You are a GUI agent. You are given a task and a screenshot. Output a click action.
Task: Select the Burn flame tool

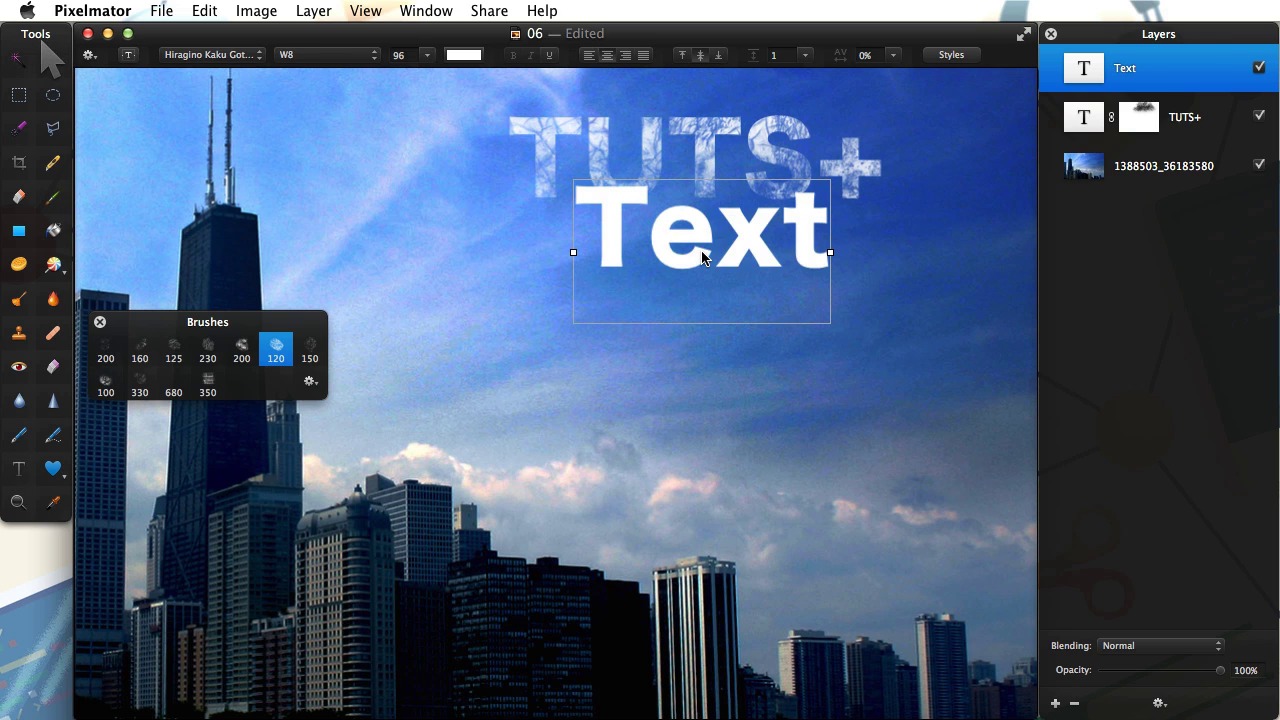(53, 299)
